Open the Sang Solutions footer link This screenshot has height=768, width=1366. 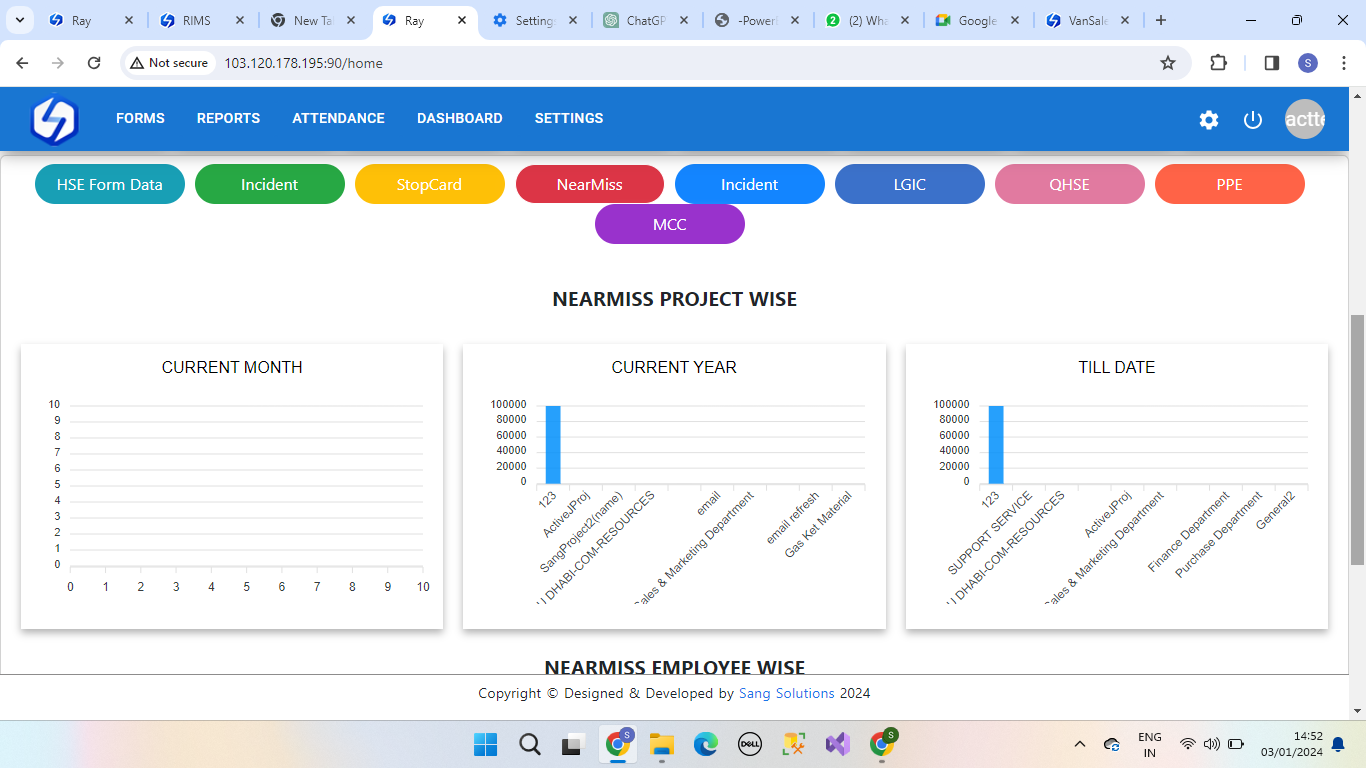786,693
